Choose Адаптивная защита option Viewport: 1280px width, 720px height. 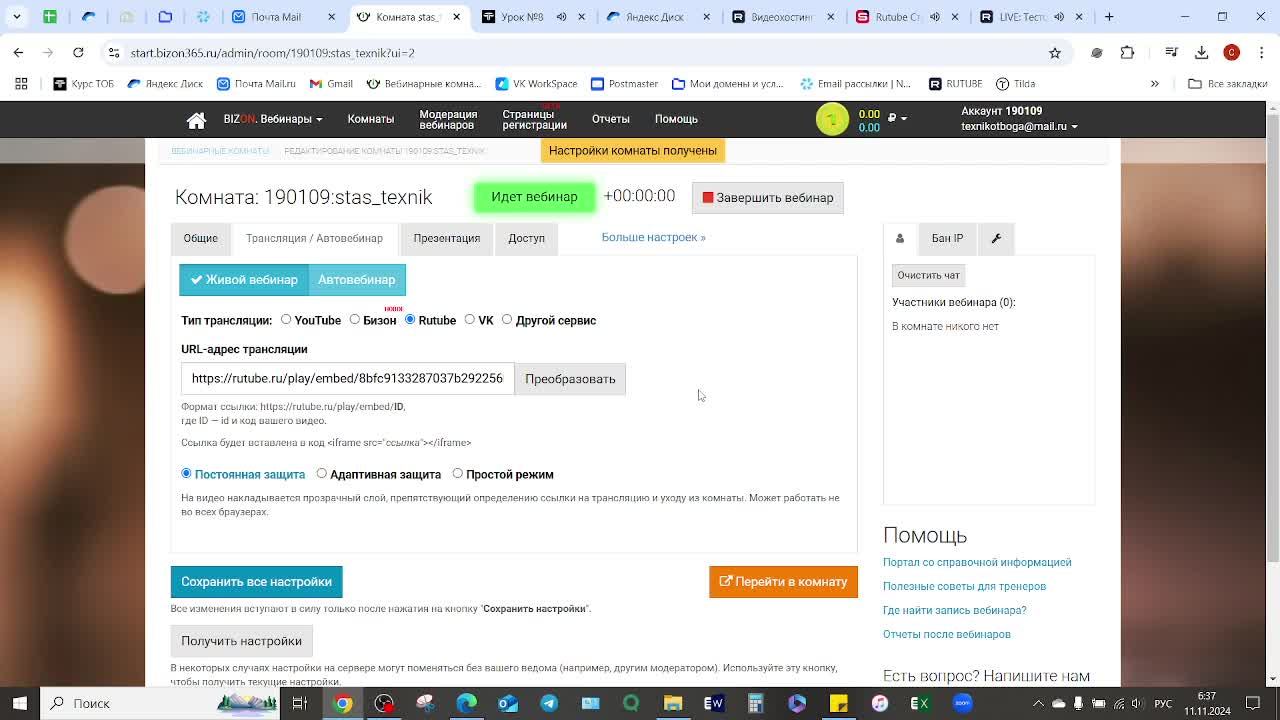pos(322,474)
